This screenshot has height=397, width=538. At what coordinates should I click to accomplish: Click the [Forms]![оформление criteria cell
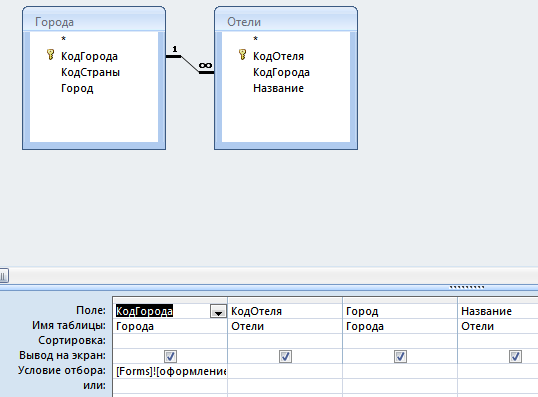tap(170, 371)
